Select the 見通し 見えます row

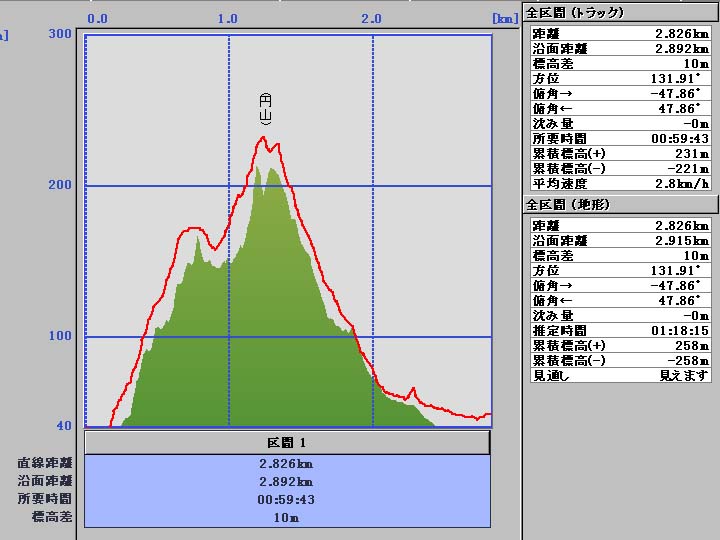[620, 375]
